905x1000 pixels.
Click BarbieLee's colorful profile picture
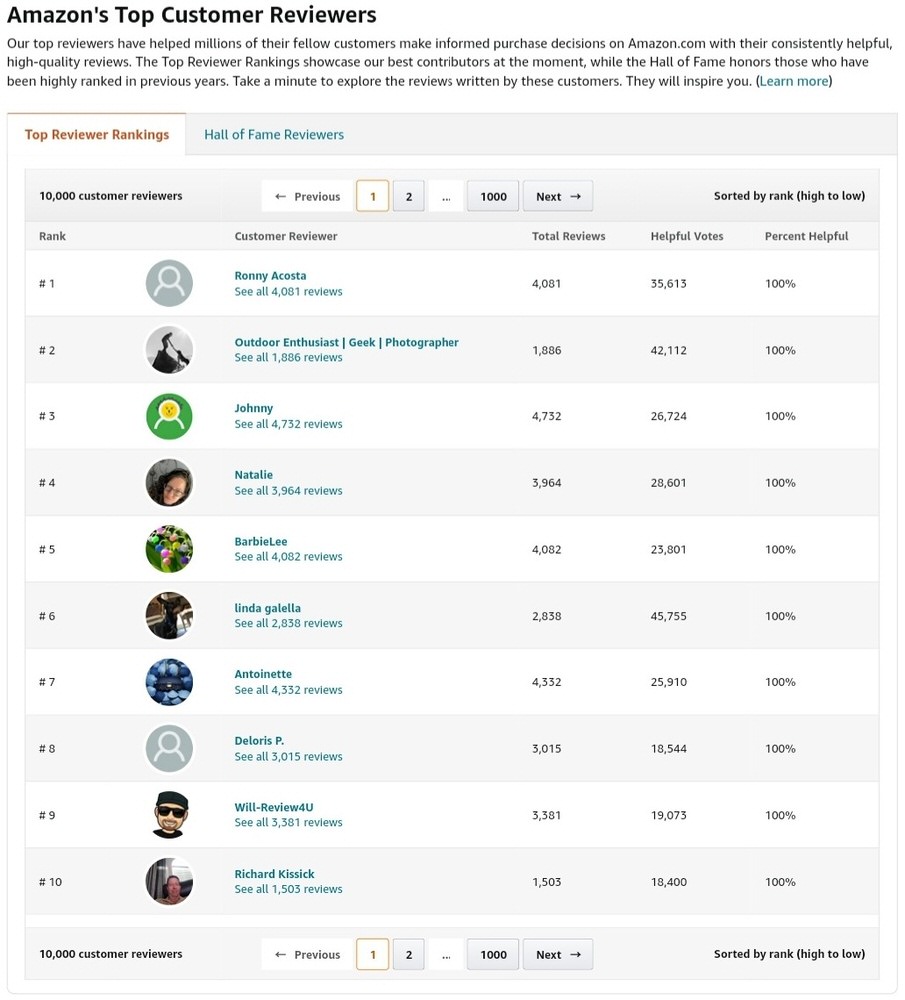pos(169,549)
